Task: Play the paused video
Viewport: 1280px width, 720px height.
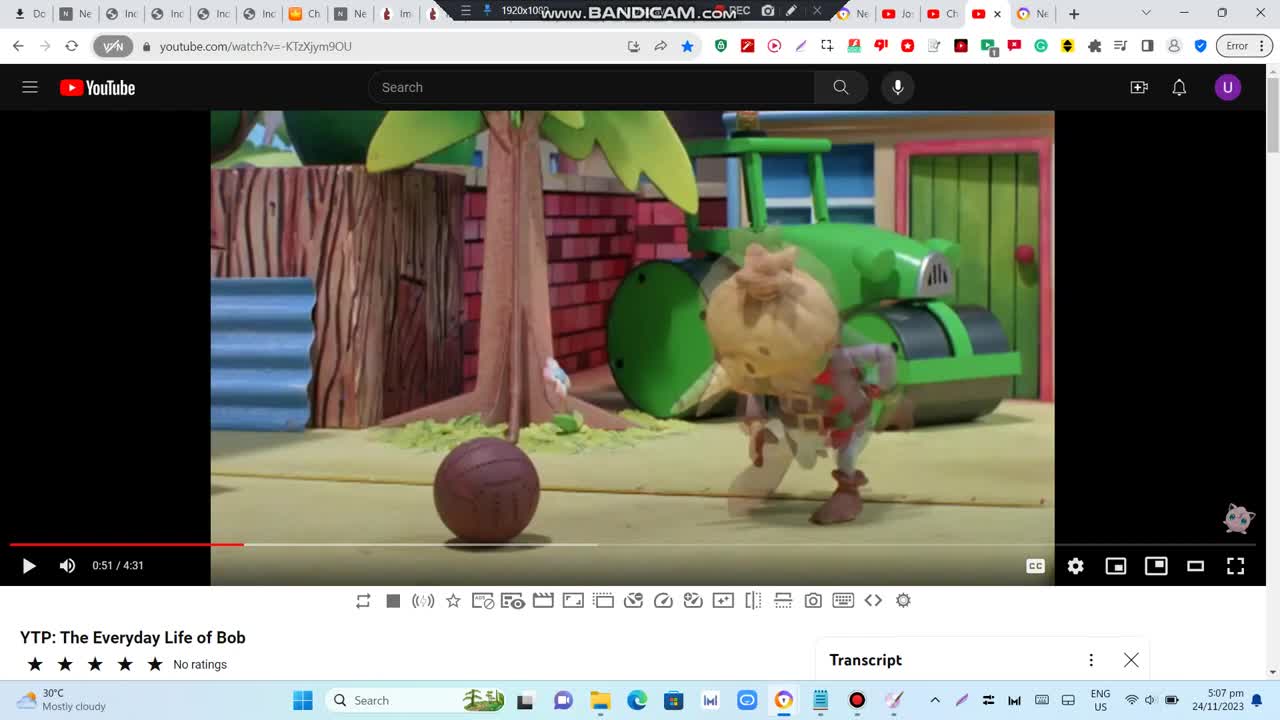Action: pos(29,566)
